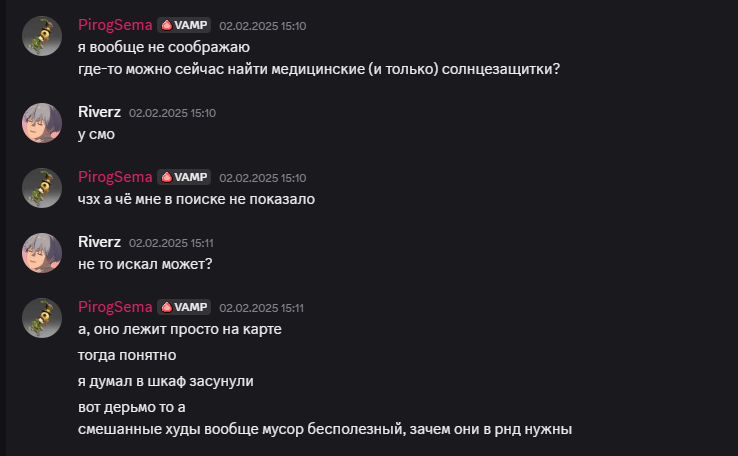Open PirogSema's avatar on the first message
The height and width of the screenshot is (456, 738).
(42, 36)
